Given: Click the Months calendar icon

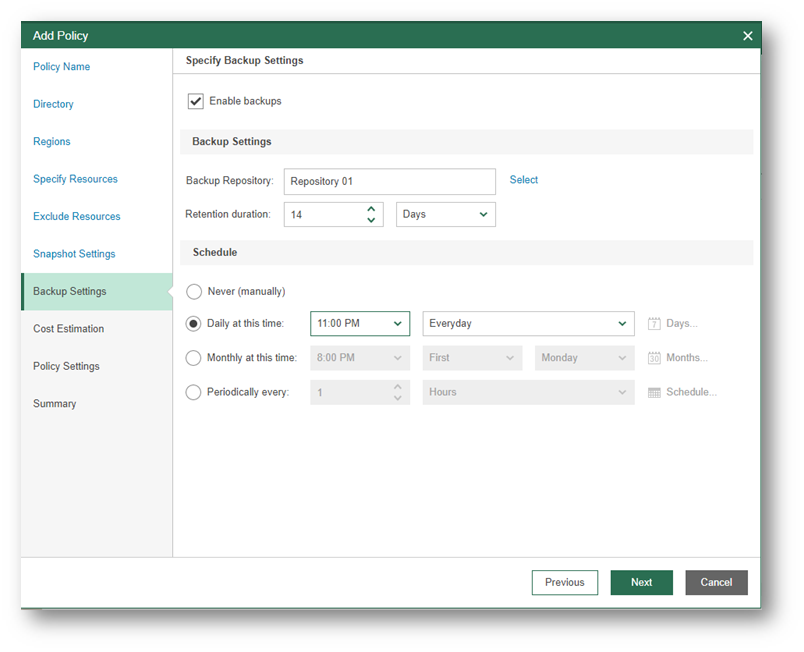Looking at the screenshot, I should pyautogui.click(x=654, y=358).
